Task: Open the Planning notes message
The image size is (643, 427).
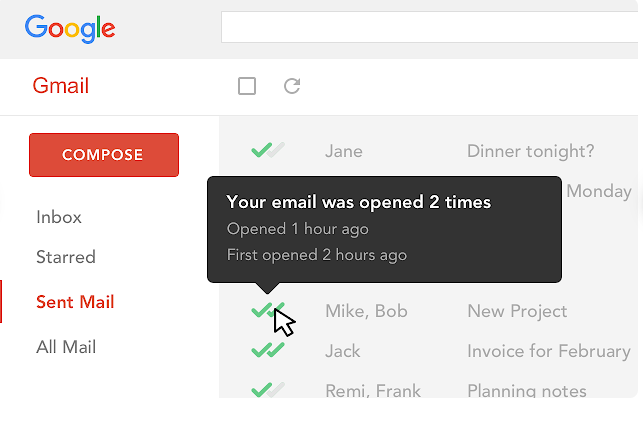Action: tap(527, 390)
